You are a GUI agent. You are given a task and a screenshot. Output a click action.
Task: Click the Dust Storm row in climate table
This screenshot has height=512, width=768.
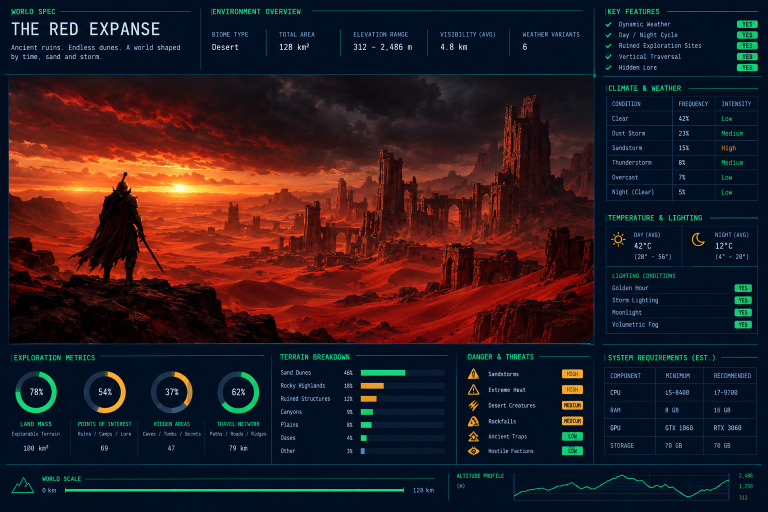pos(681,133)
